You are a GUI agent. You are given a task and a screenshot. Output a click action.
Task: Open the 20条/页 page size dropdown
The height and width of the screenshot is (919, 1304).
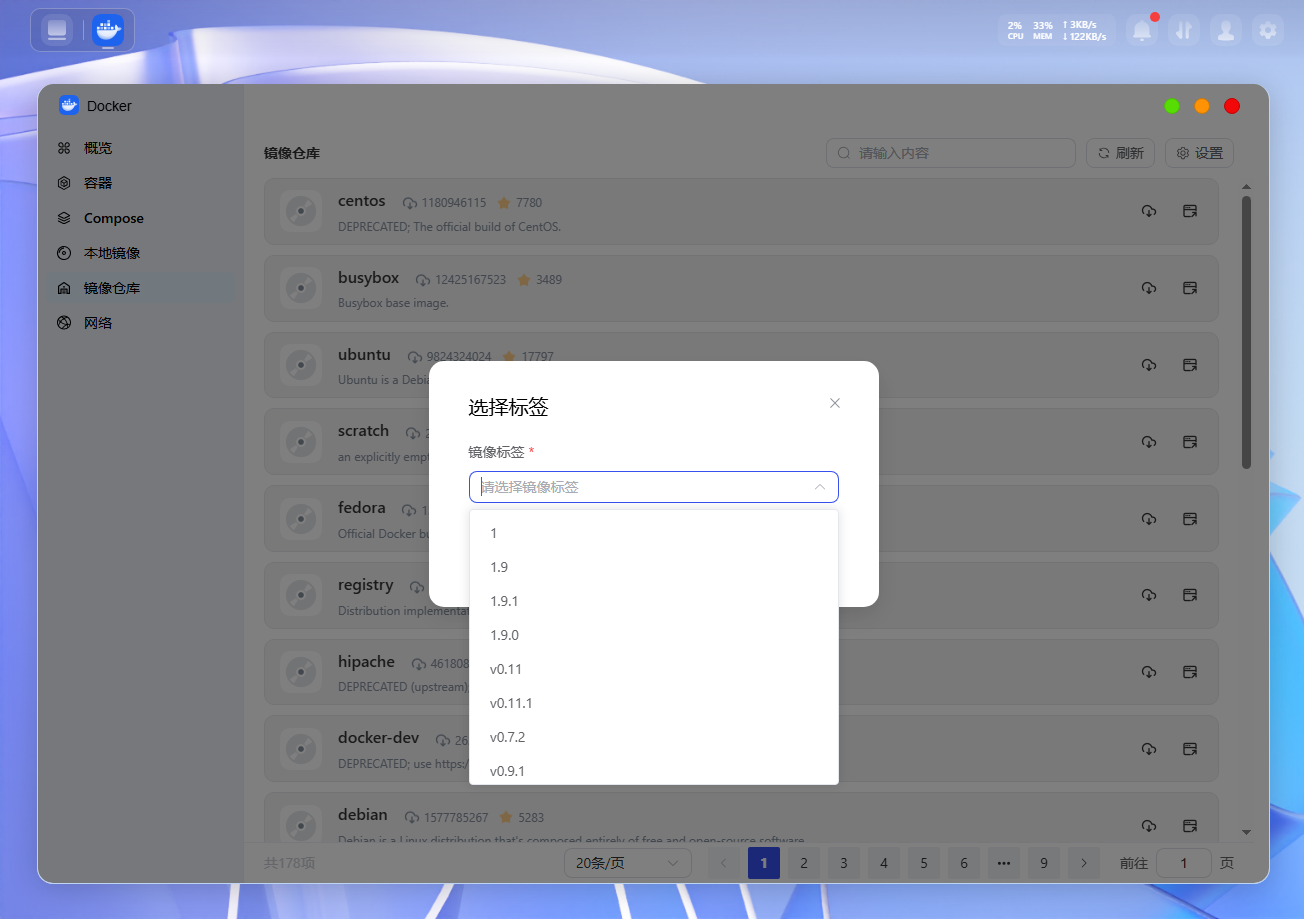pyautogui.click(x=627, y=863)
